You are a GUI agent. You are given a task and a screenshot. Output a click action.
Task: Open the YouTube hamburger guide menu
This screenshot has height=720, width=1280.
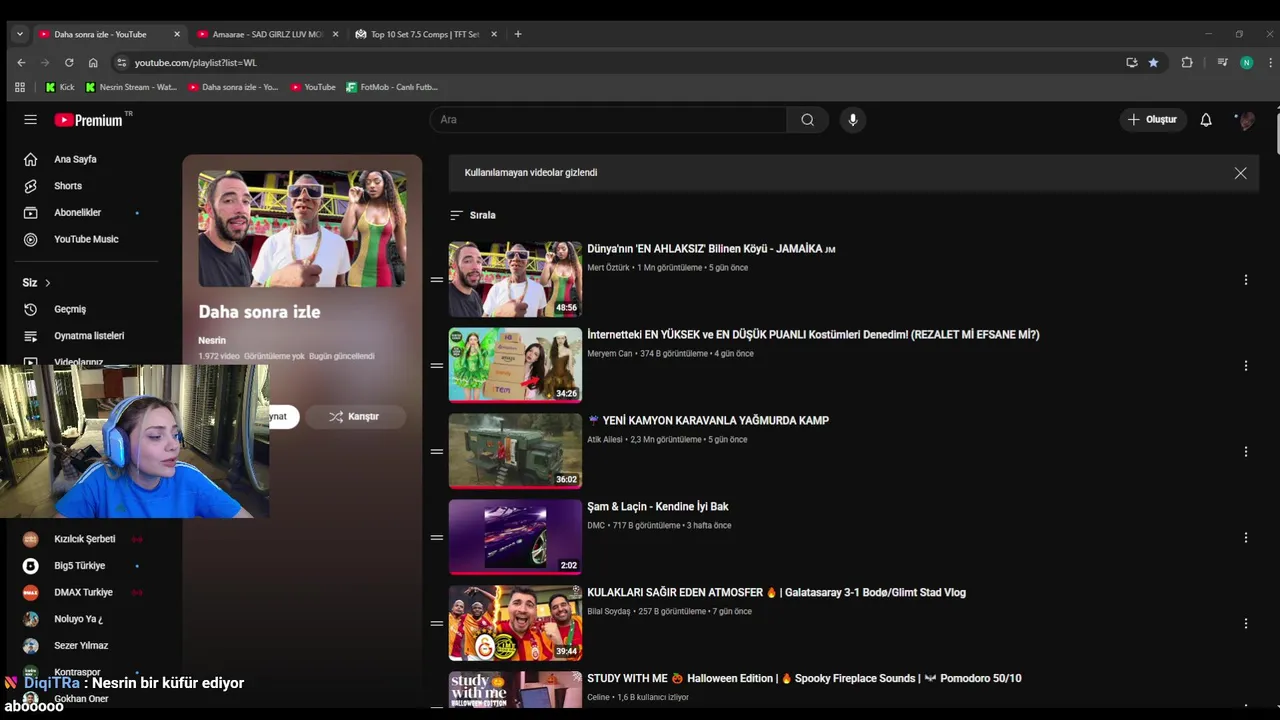(31, 120)
